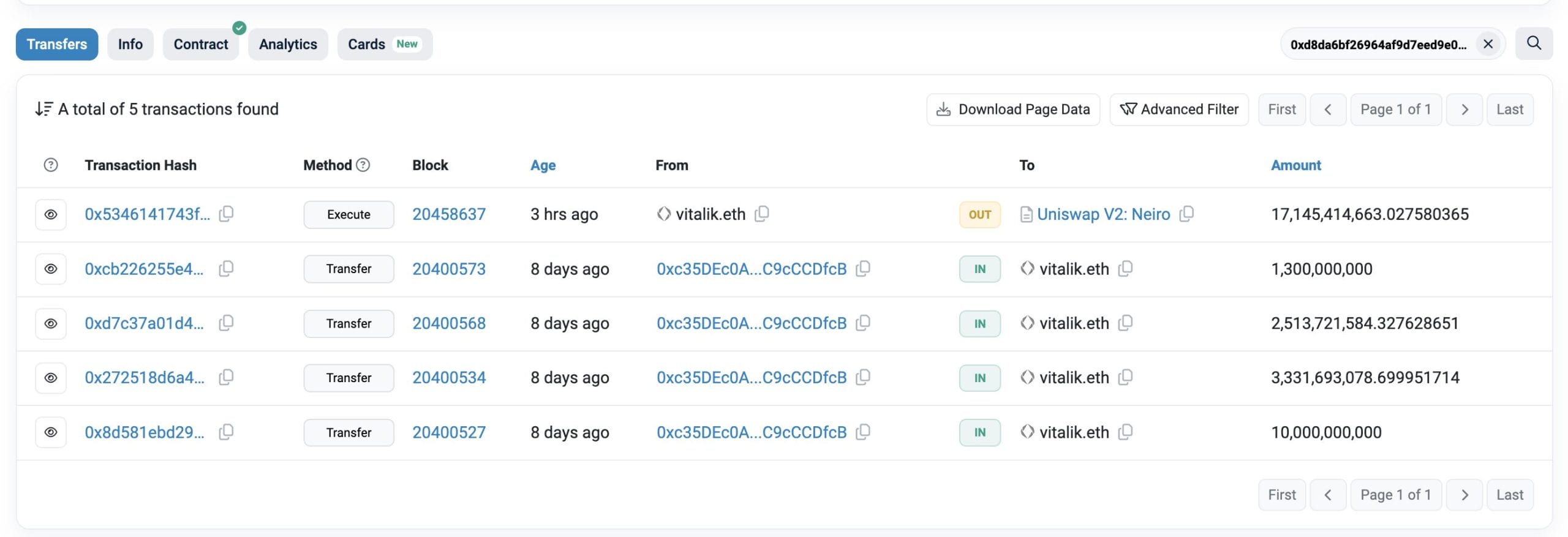The width and height of the screenshot is (1568, 537).
Task: Open block 20458637 link
Action: click(x=448, y=214)
